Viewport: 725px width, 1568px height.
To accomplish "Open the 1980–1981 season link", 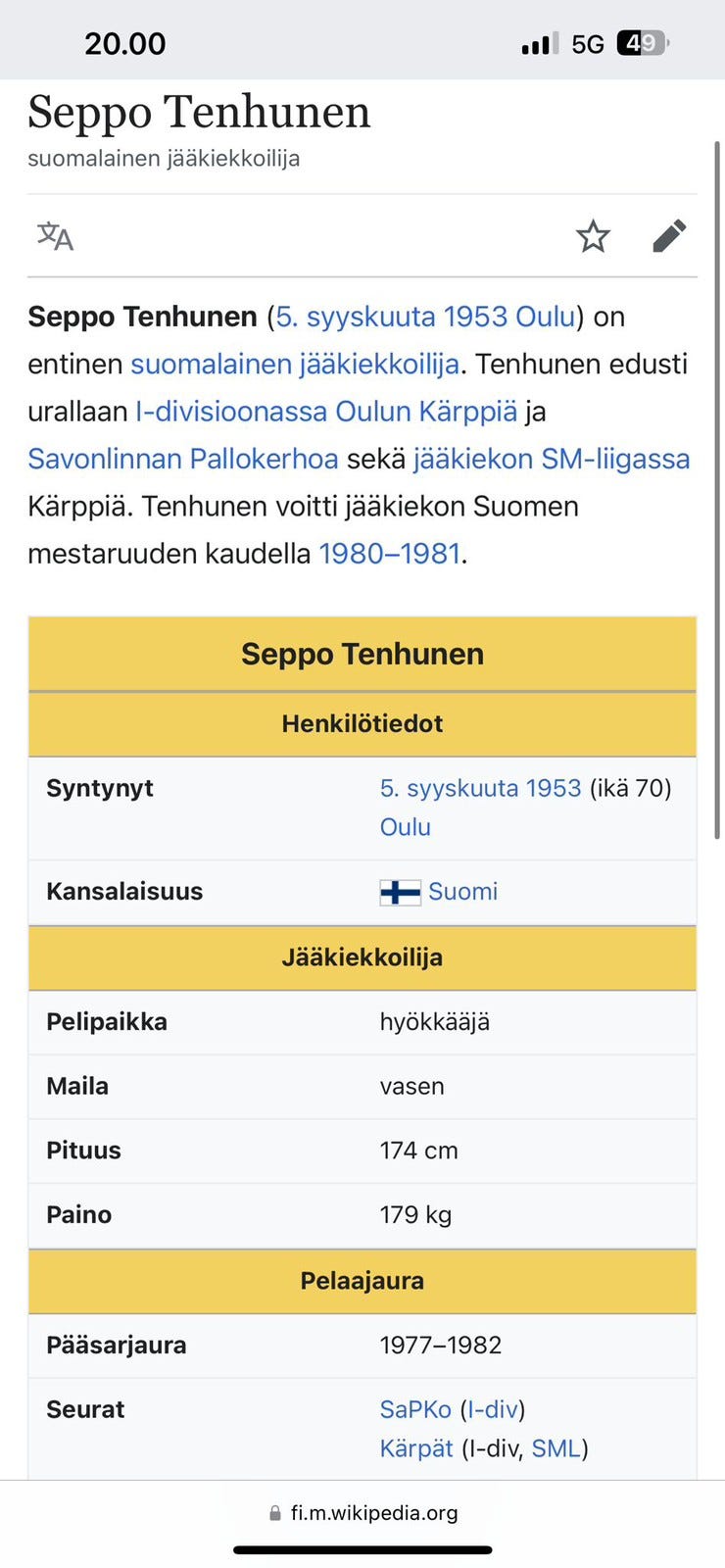I will point(389,554).
